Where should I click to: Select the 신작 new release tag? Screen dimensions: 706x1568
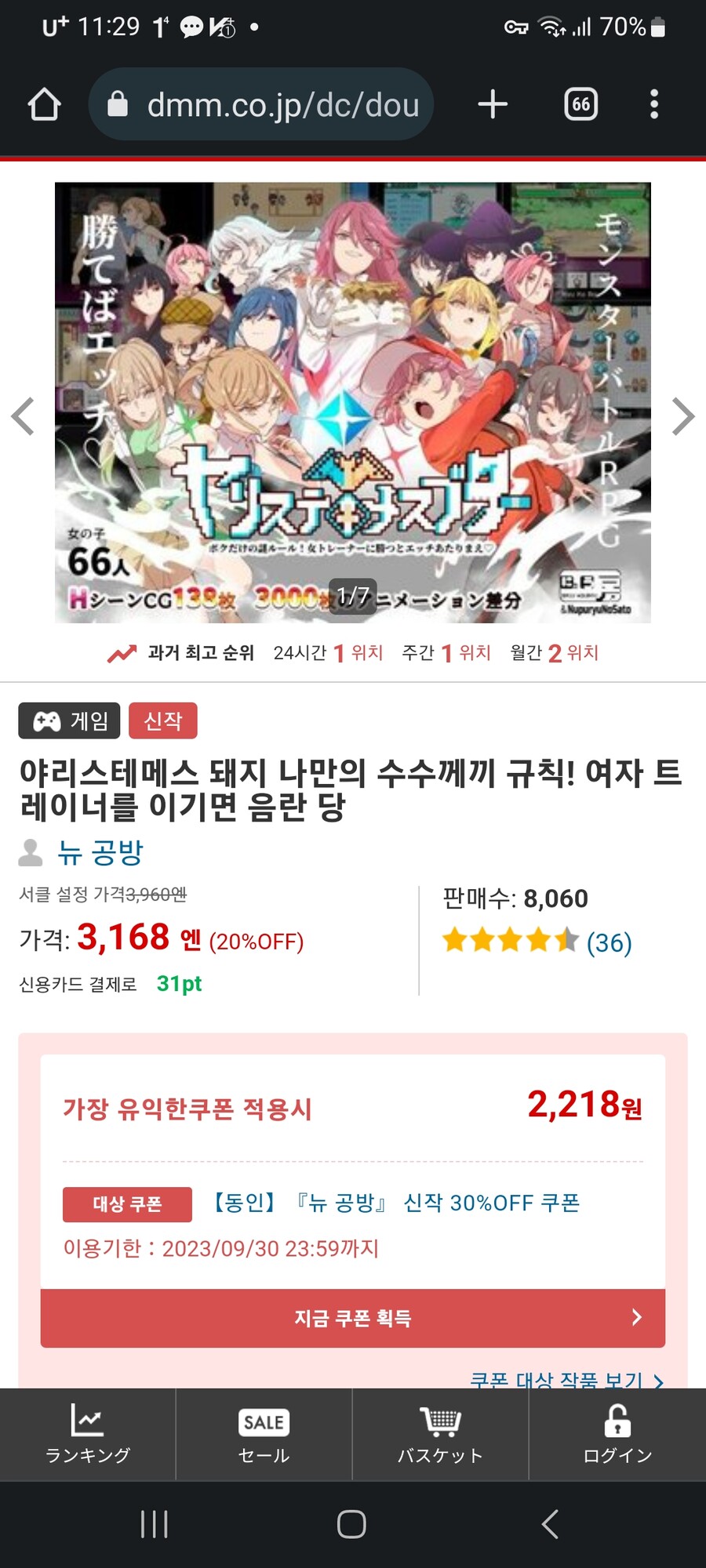pyautogui.click(x=163, y=720)
